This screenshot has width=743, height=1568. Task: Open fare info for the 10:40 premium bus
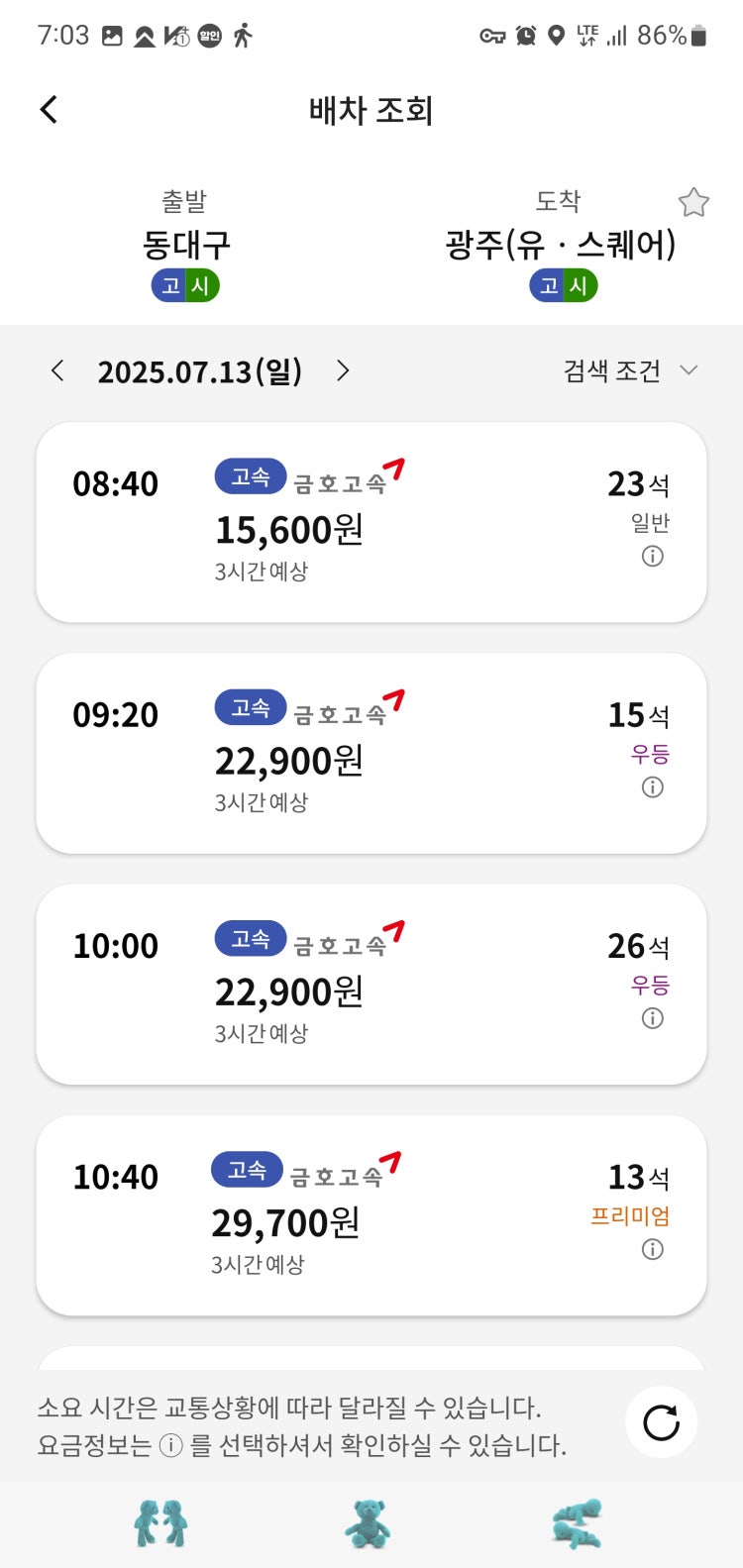click(x=652, y=1249)
